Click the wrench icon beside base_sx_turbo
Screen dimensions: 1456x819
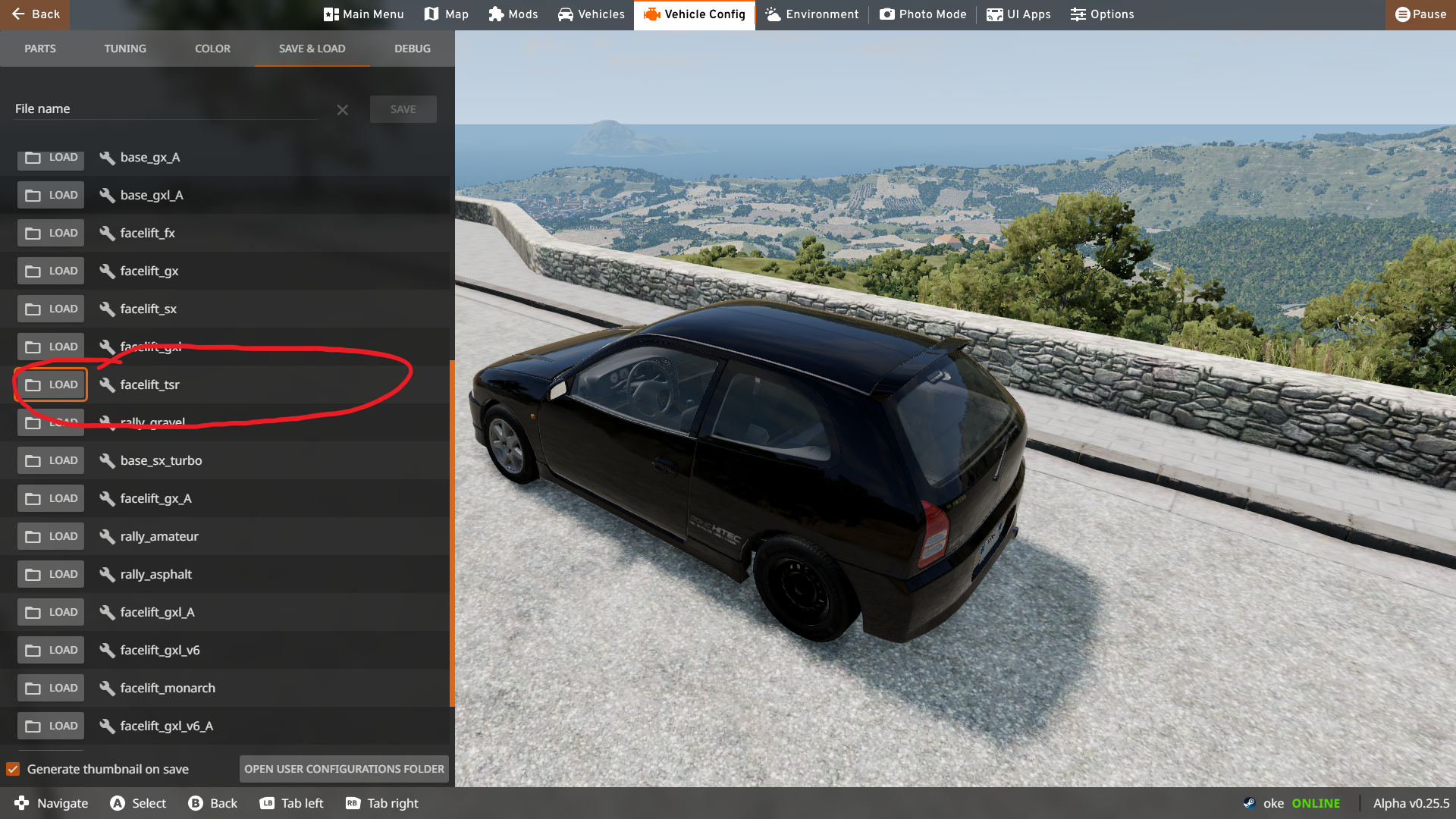107,460
